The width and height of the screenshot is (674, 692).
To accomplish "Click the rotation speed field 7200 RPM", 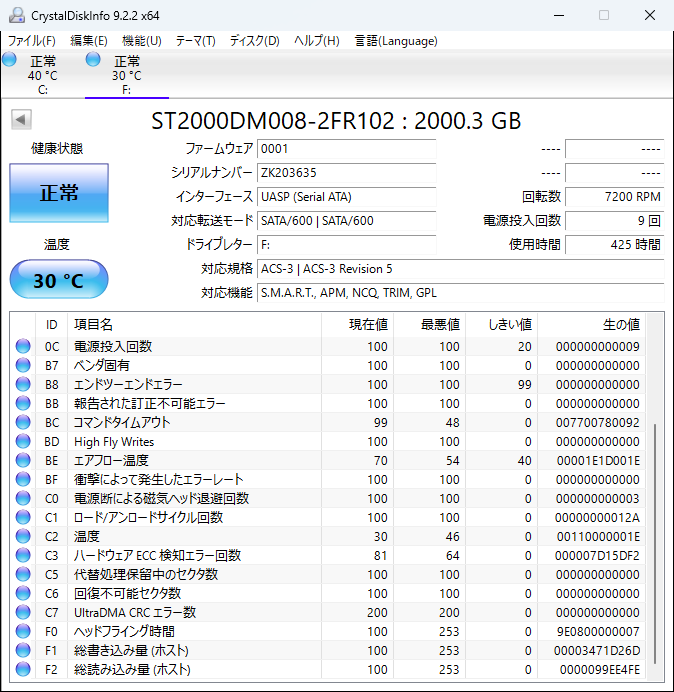I will pyautogui.click(x=614, y=196).
